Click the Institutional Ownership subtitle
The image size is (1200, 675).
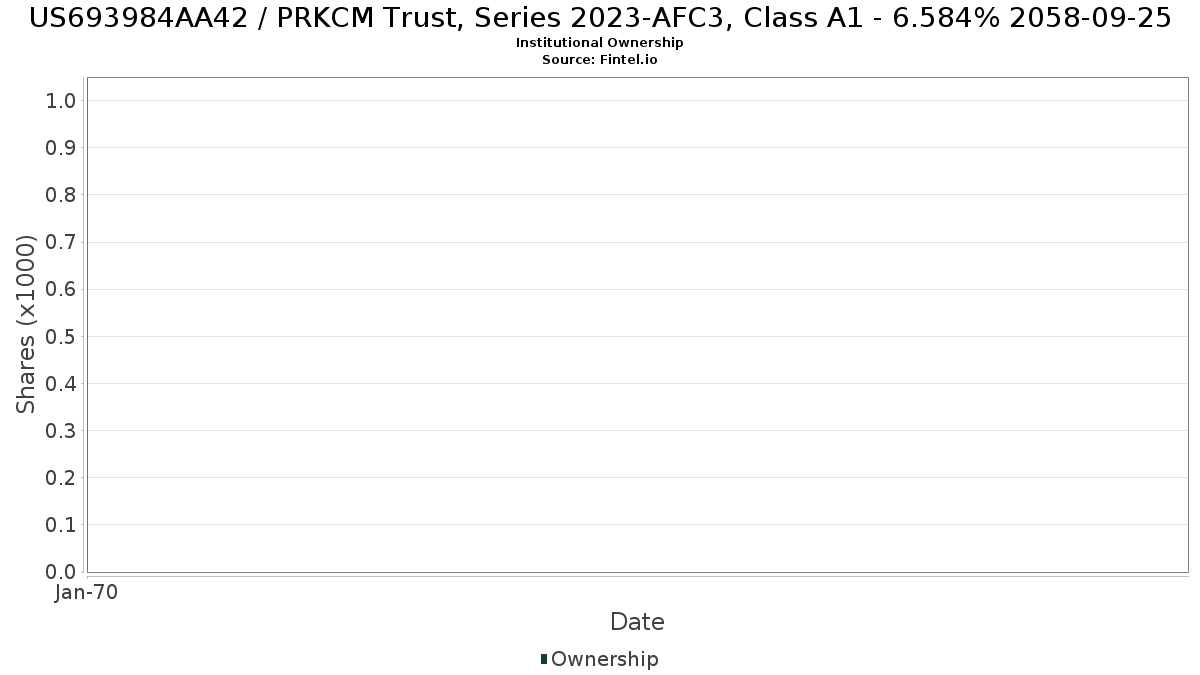coord(600,43)
